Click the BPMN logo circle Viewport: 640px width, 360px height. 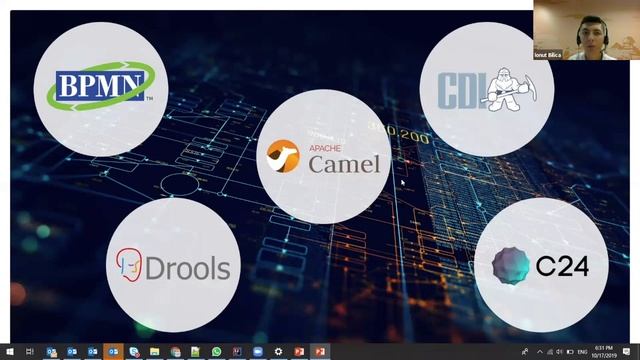[101, 89]
